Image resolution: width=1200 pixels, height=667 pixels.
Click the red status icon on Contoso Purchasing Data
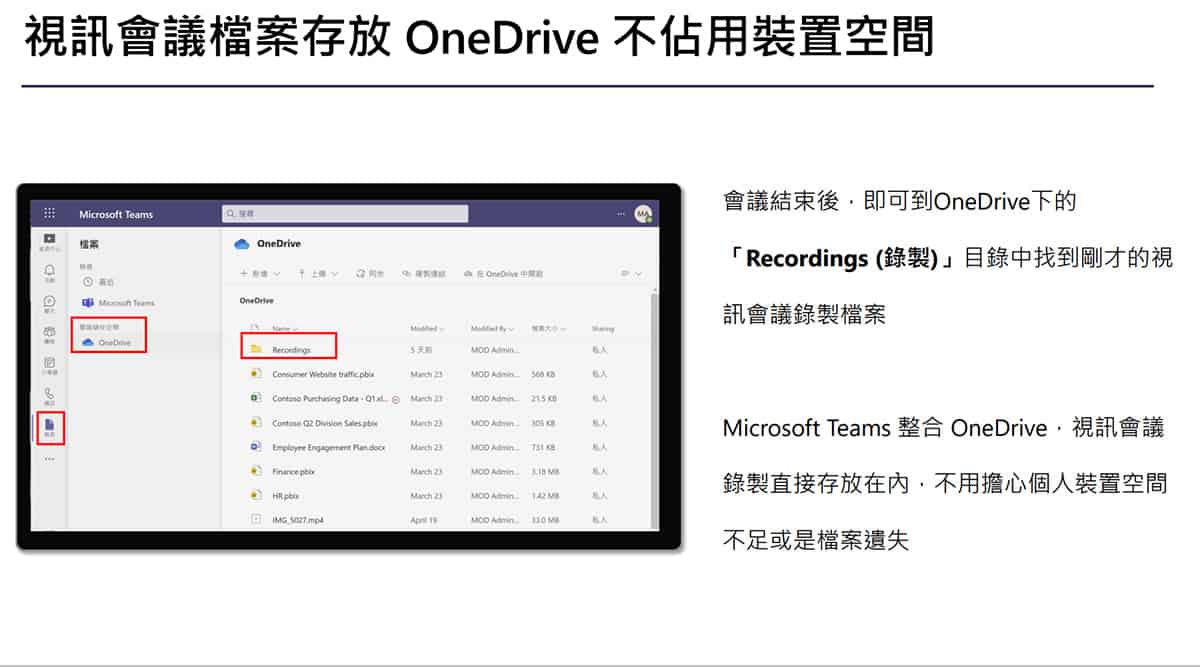396,399
